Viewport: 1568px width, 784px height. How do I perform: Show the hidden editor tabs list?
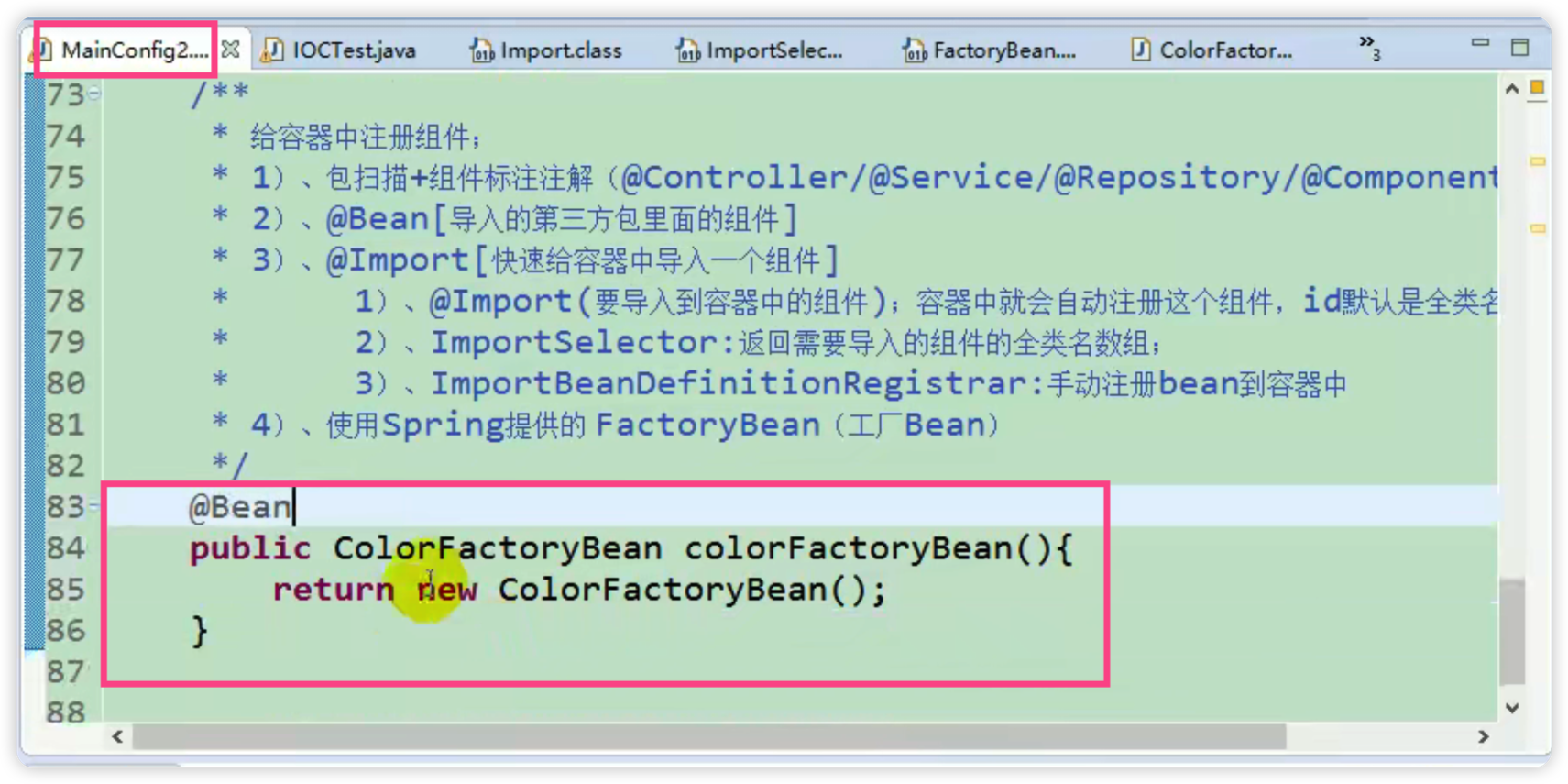pyautogui.click(x=1369, y=47)
